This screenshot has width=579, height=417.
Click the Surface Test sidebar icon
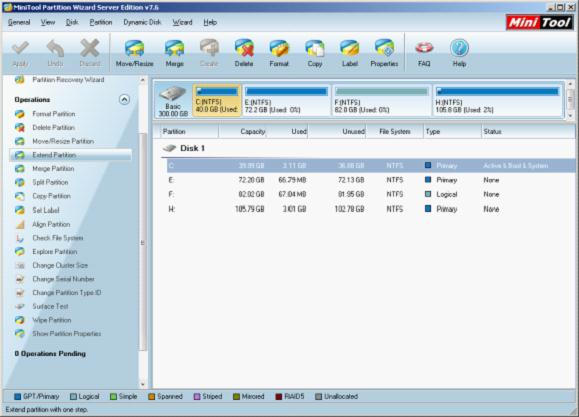click(x=20, y=306)
